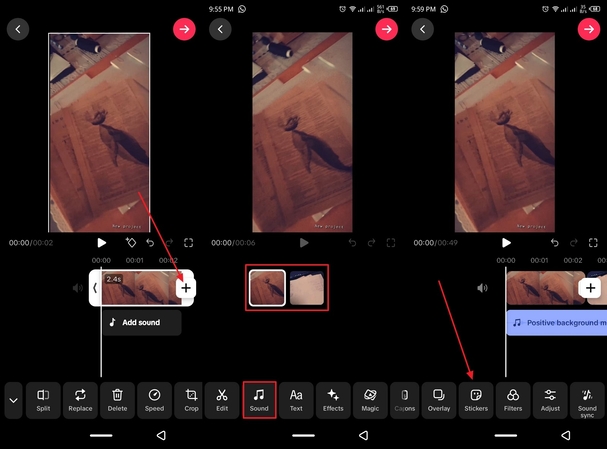Tap the video preview in the left screen
Image resolution: width=607 pixels, height=449 pixels.
tap(99, 132)
